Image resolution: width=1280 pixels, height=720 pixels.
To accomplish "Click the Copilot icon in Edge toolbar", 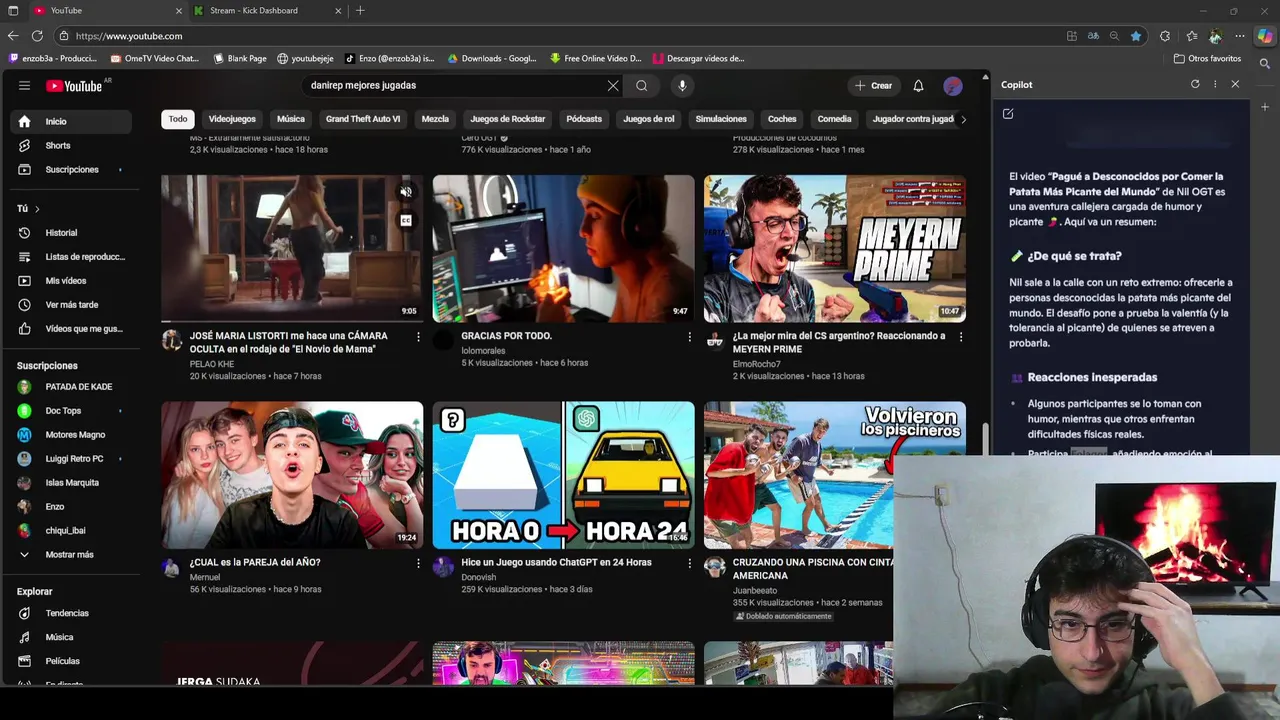I will pos(1265,36).
